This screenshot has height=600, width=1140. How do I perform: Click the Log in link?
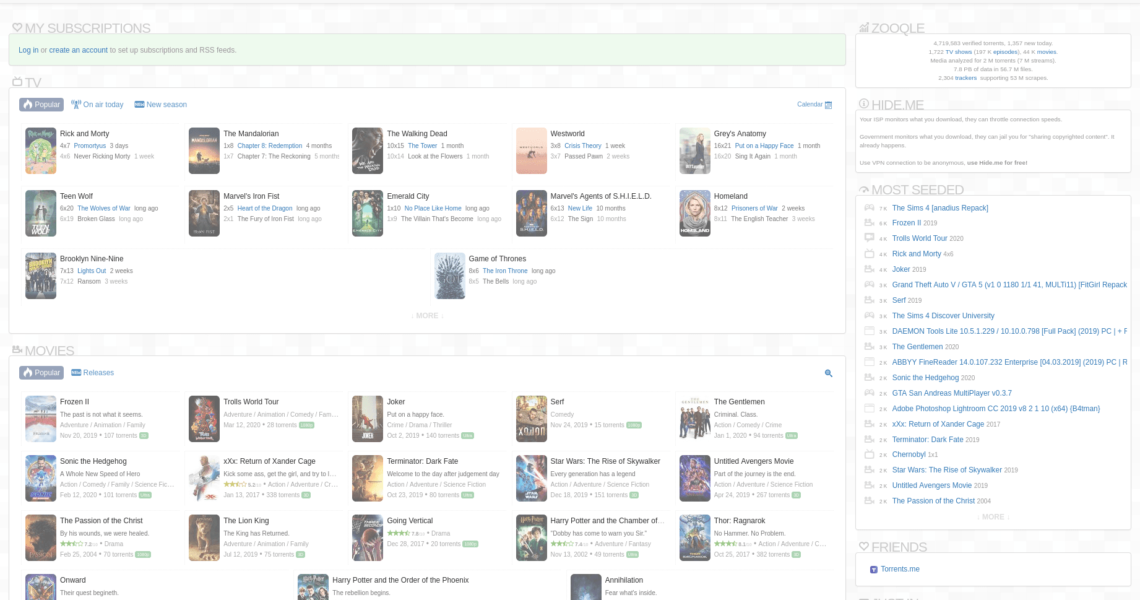point(28,50)
